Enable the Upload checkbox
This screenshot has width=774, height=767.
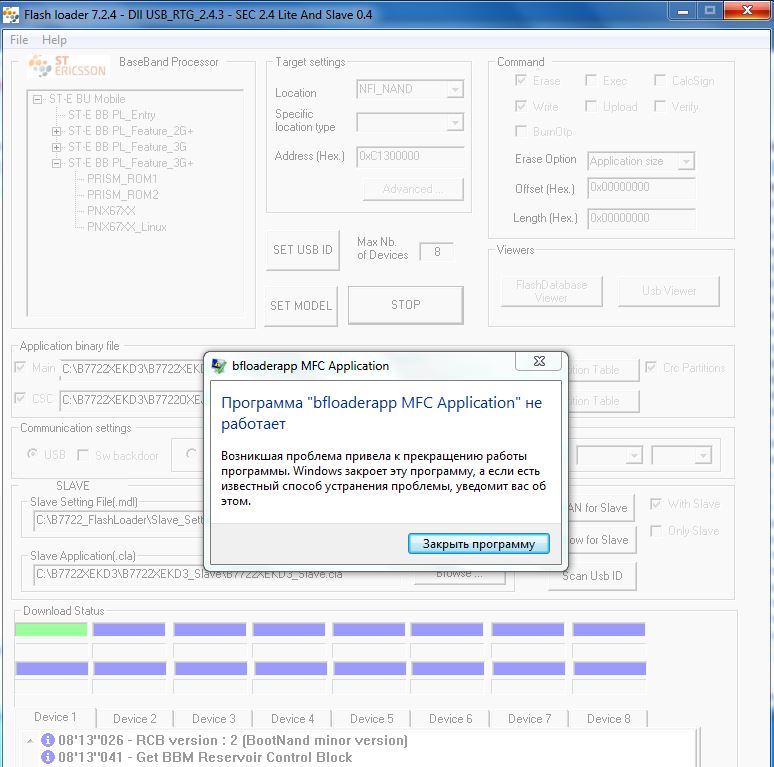click(590, 106)
